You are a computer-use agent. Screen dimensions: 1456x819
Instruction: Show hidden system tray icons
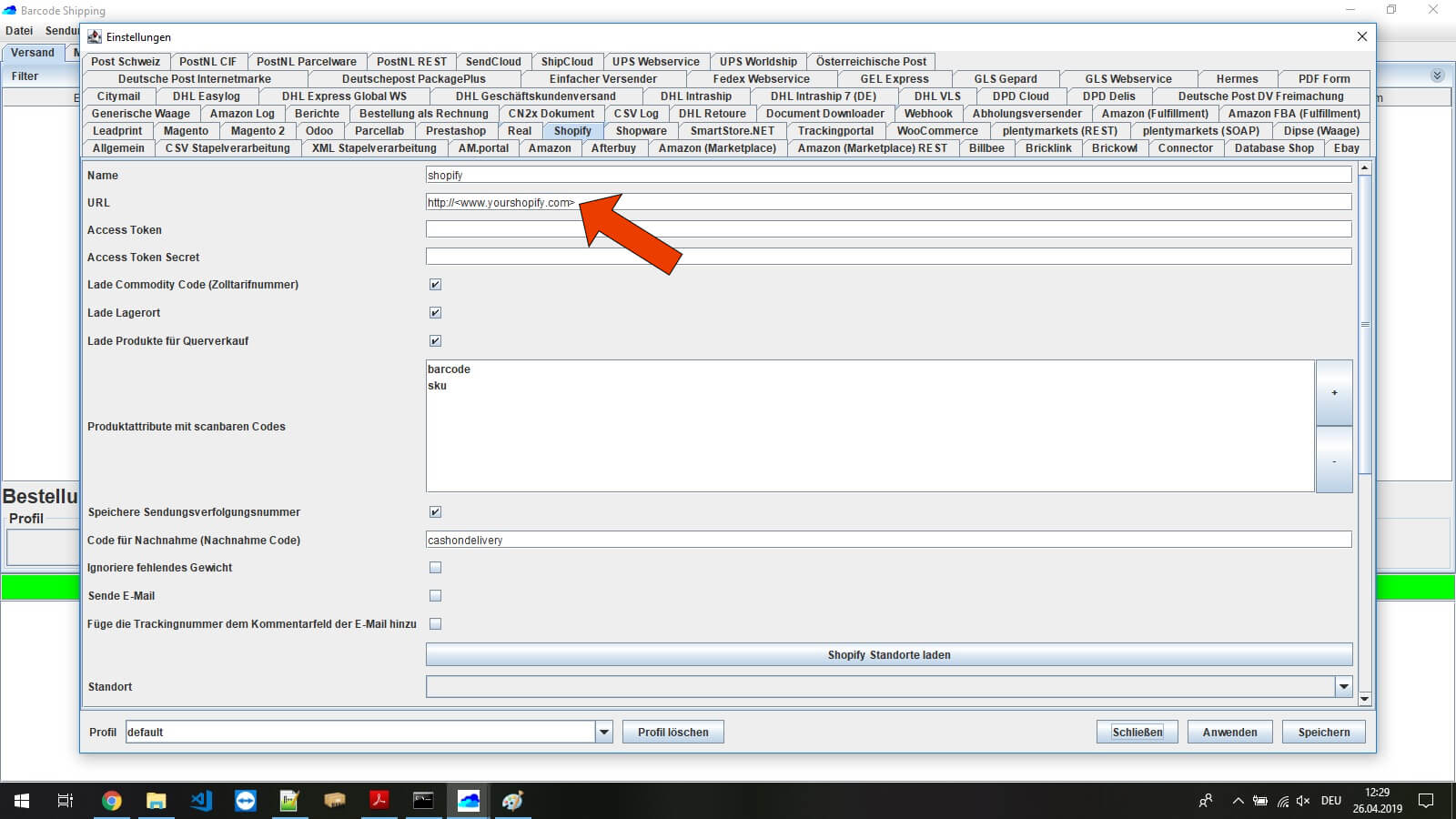coord(1238,801)
